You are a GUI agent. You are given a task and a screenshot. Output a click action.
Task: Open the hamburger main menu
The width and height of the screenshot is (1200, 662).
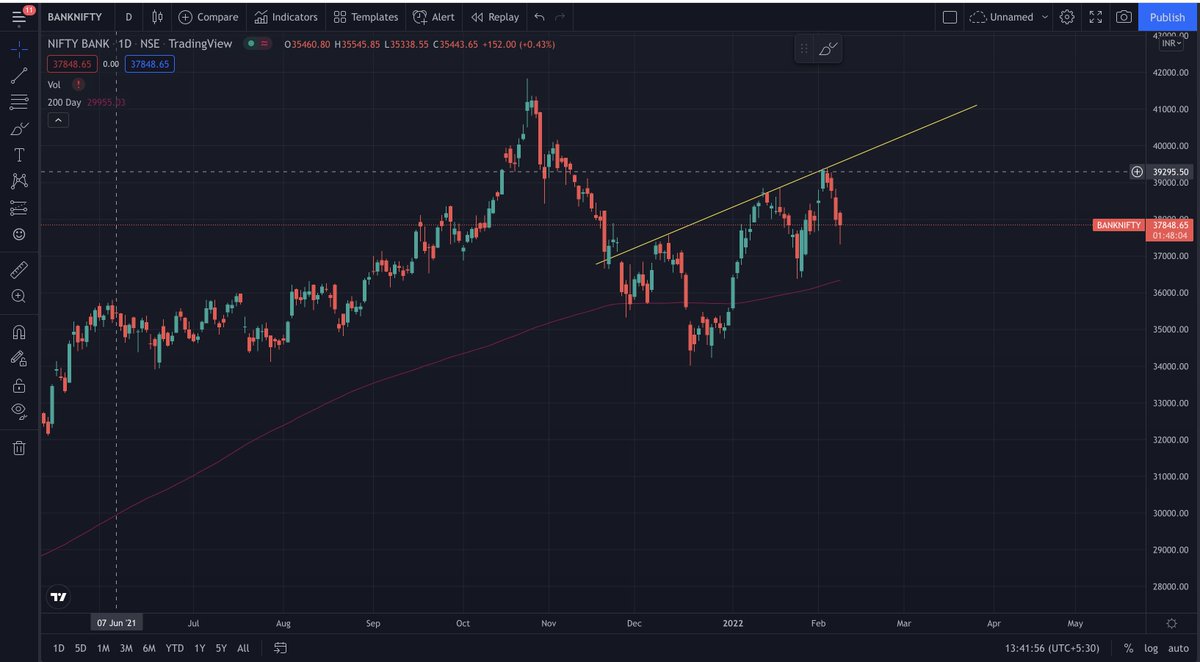tap(19, 17)
